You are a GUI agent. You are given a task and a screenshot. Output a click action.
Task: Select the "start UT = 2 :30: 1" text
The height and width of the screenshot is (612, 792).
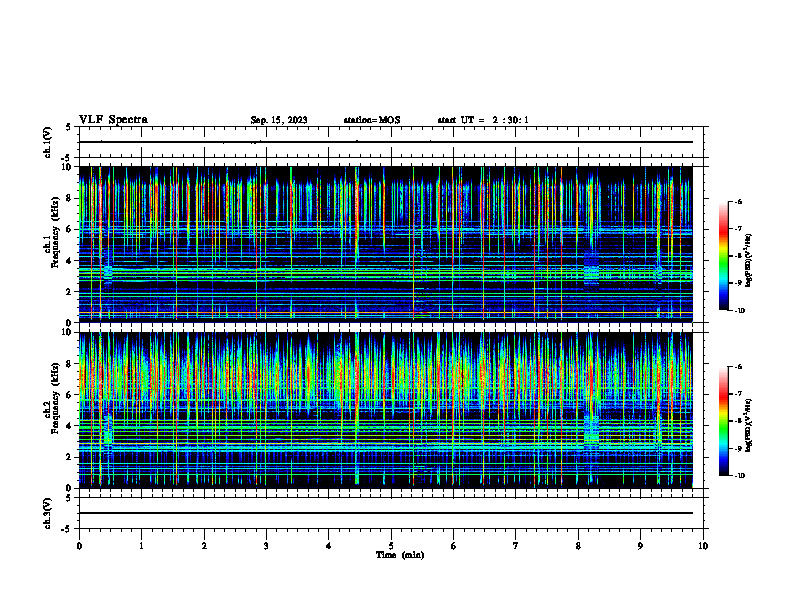(483, 120)
